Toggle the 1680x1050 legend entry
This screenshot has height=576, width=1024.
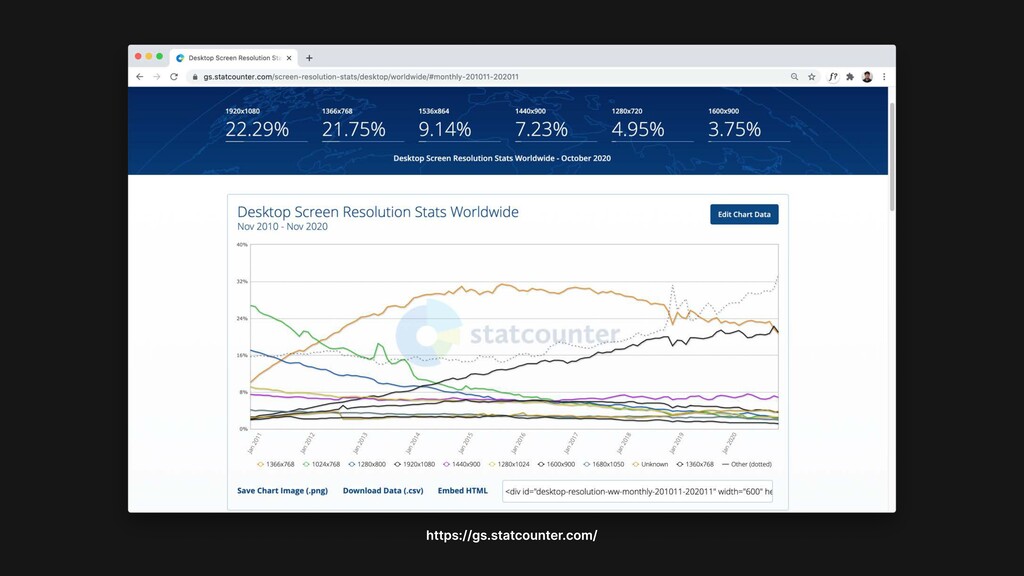(604, 464)
